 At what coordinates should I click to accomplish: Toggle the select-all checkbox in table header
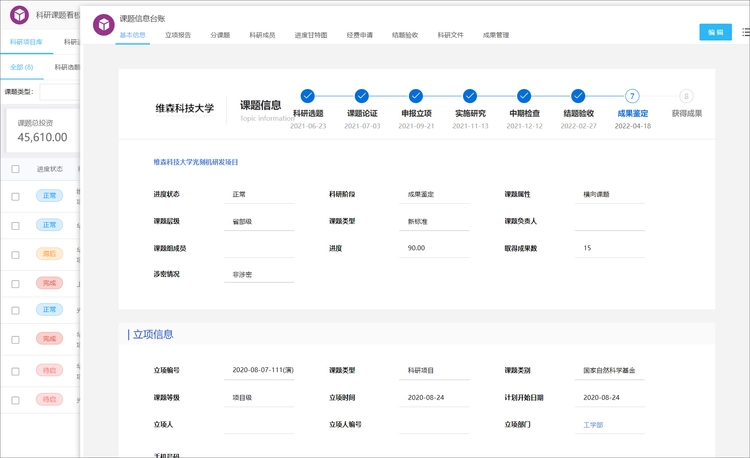pyautogui.click(x=15, y=169)
